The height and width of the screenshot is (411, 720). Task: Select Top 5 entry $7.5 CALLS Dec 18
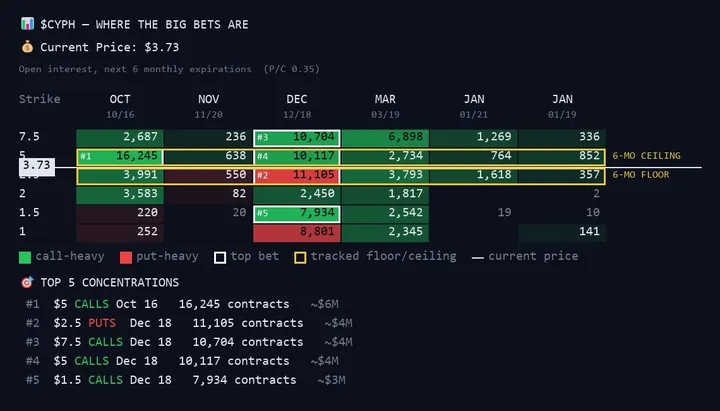(x=189, y=342)
